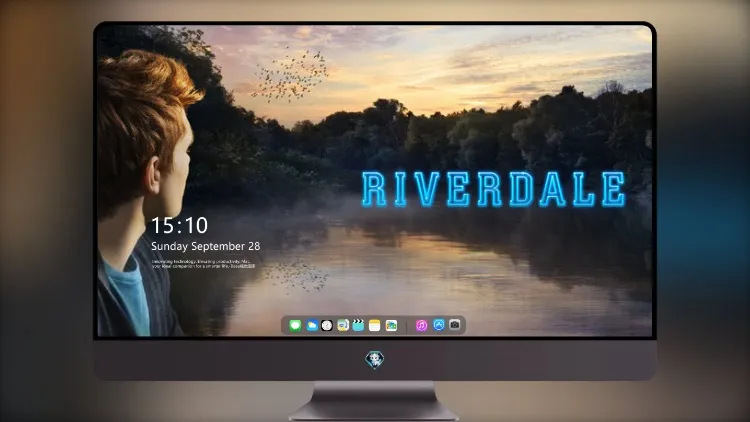750x422 pixels.
Task: Click the 'Sunday September 28' date
Action: point(206,246)
